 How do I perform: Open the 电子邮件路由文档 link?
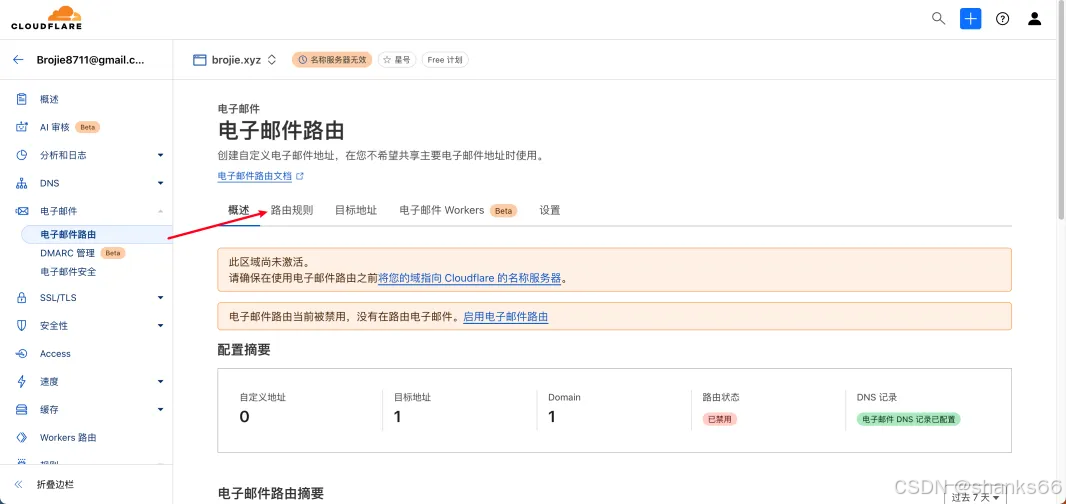coord(255,176)
